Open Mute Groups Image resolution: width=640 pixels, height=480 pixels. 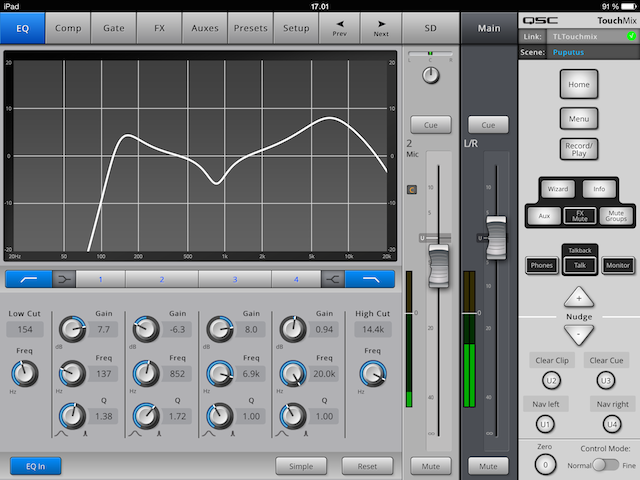click(616, 216)
